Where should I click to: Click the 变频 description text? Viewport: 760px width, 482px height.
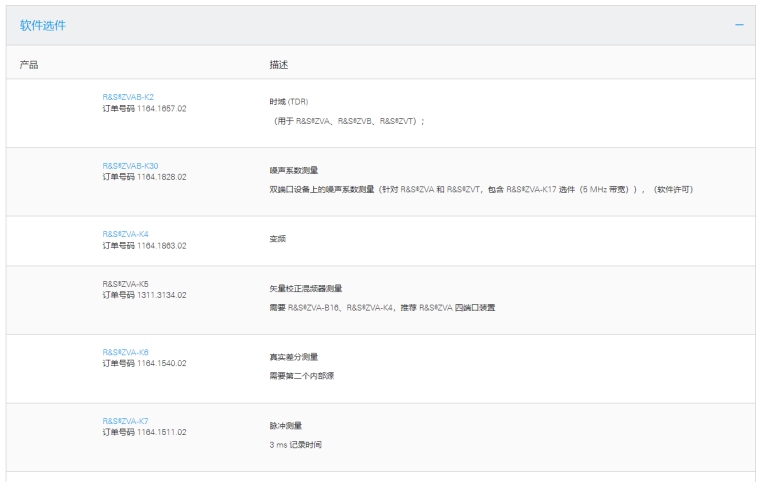[x=278, y=240]
